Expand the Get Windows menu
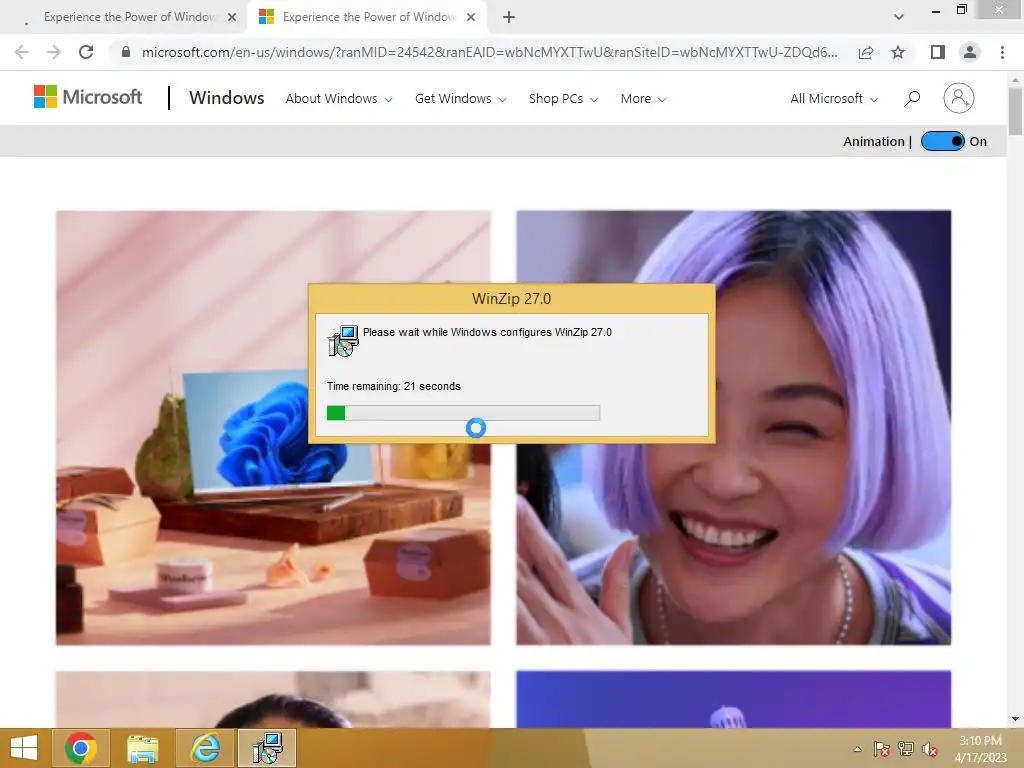Image resolution: width=1024 pixels, height=768 pixels. (x=460, y=99)
